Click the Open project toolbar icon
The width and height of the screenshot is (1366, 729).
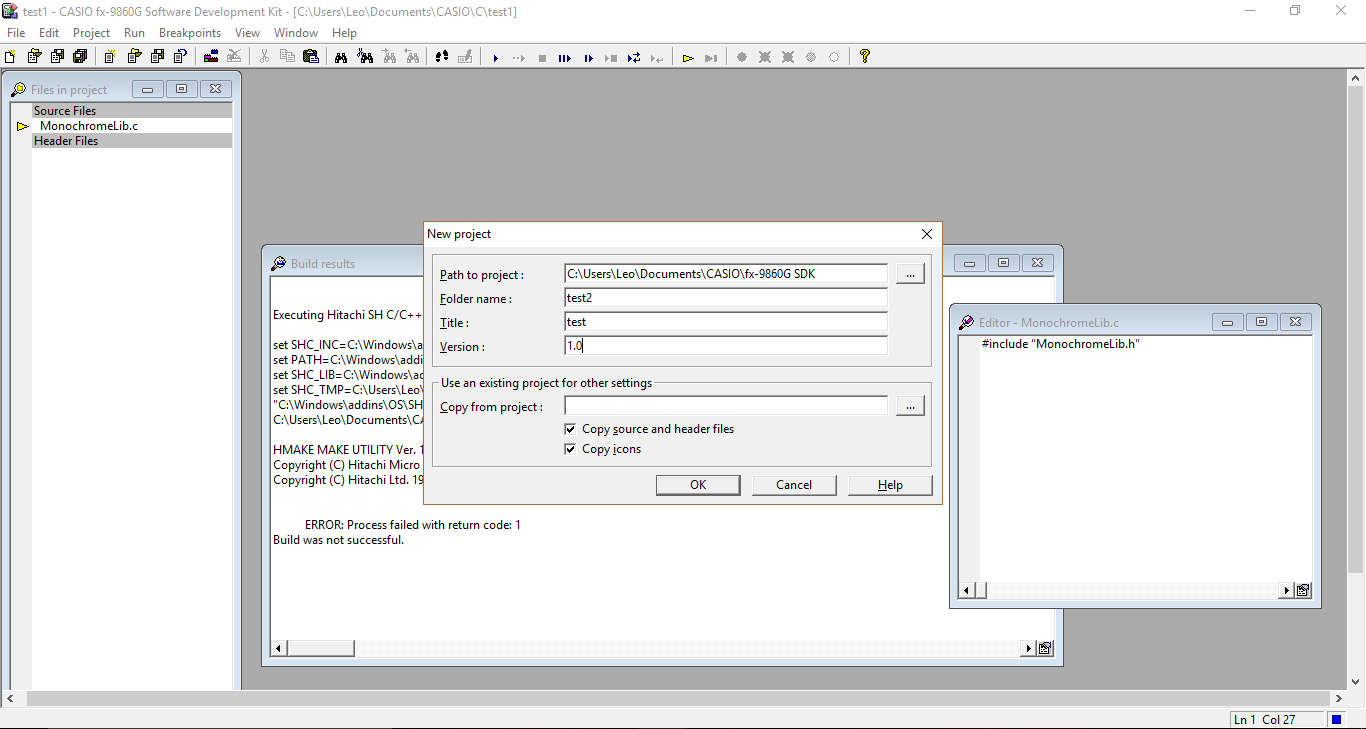click(134, 57)
